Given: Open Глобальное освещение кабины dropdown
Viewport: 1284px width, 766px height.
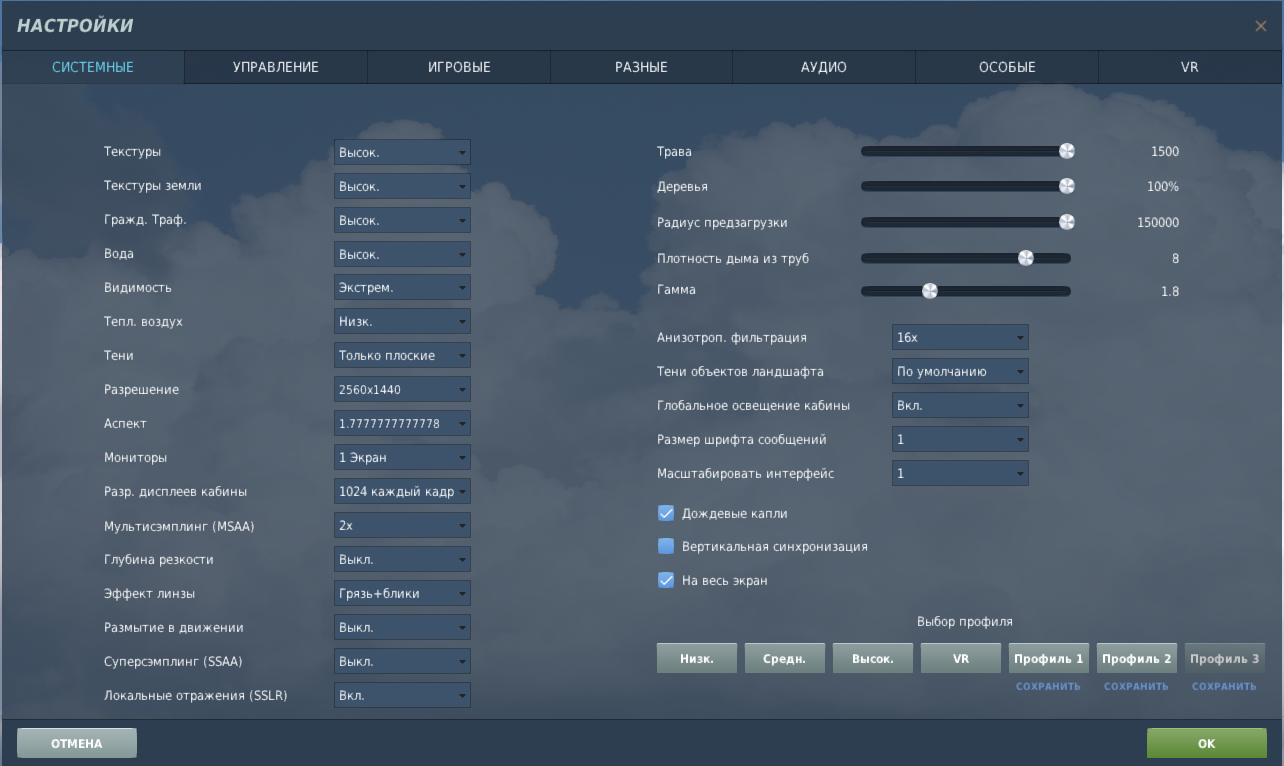Looking at the screenshot, I should click(960, 406).
